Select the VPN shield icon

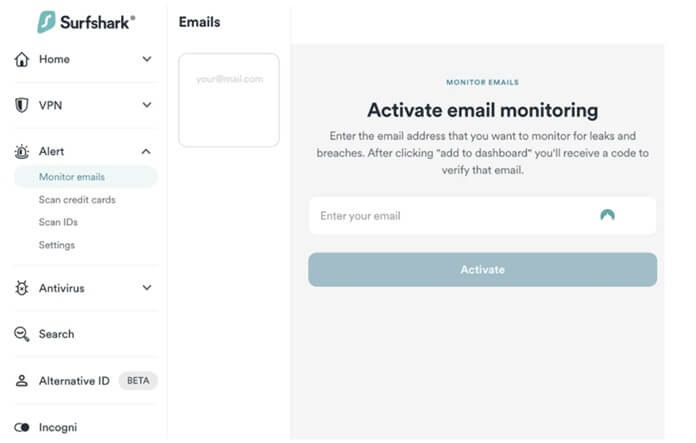pyautogui.click(x=21, y=105)
